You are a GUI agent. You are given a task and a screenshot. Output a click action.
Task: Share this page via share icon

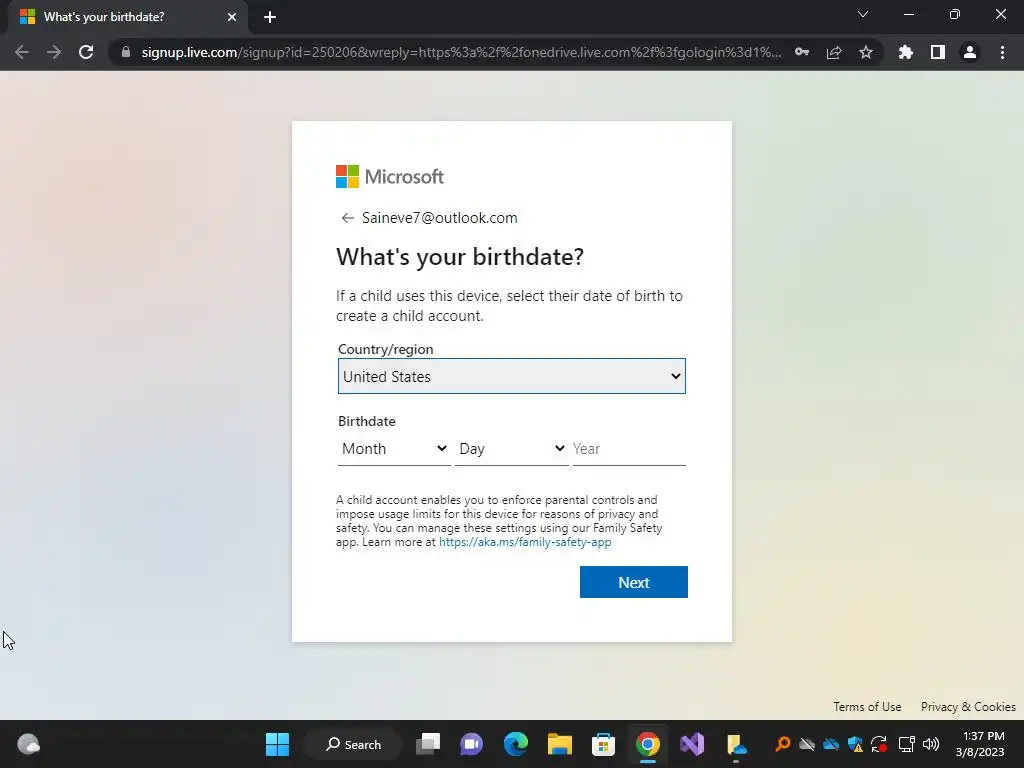[834, 52]
